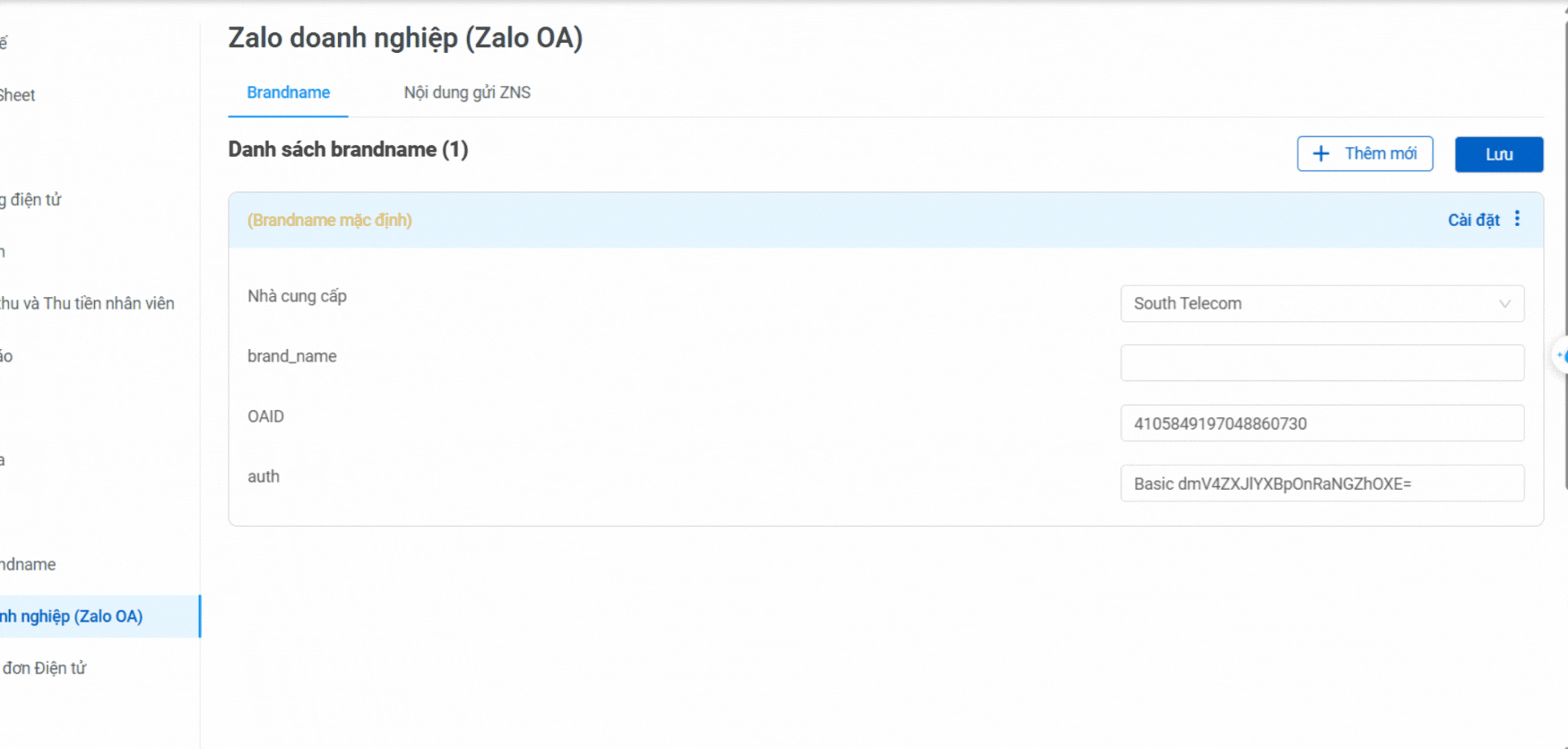
Task: Open the Cài đặt link
Action: coord(1473,220)
